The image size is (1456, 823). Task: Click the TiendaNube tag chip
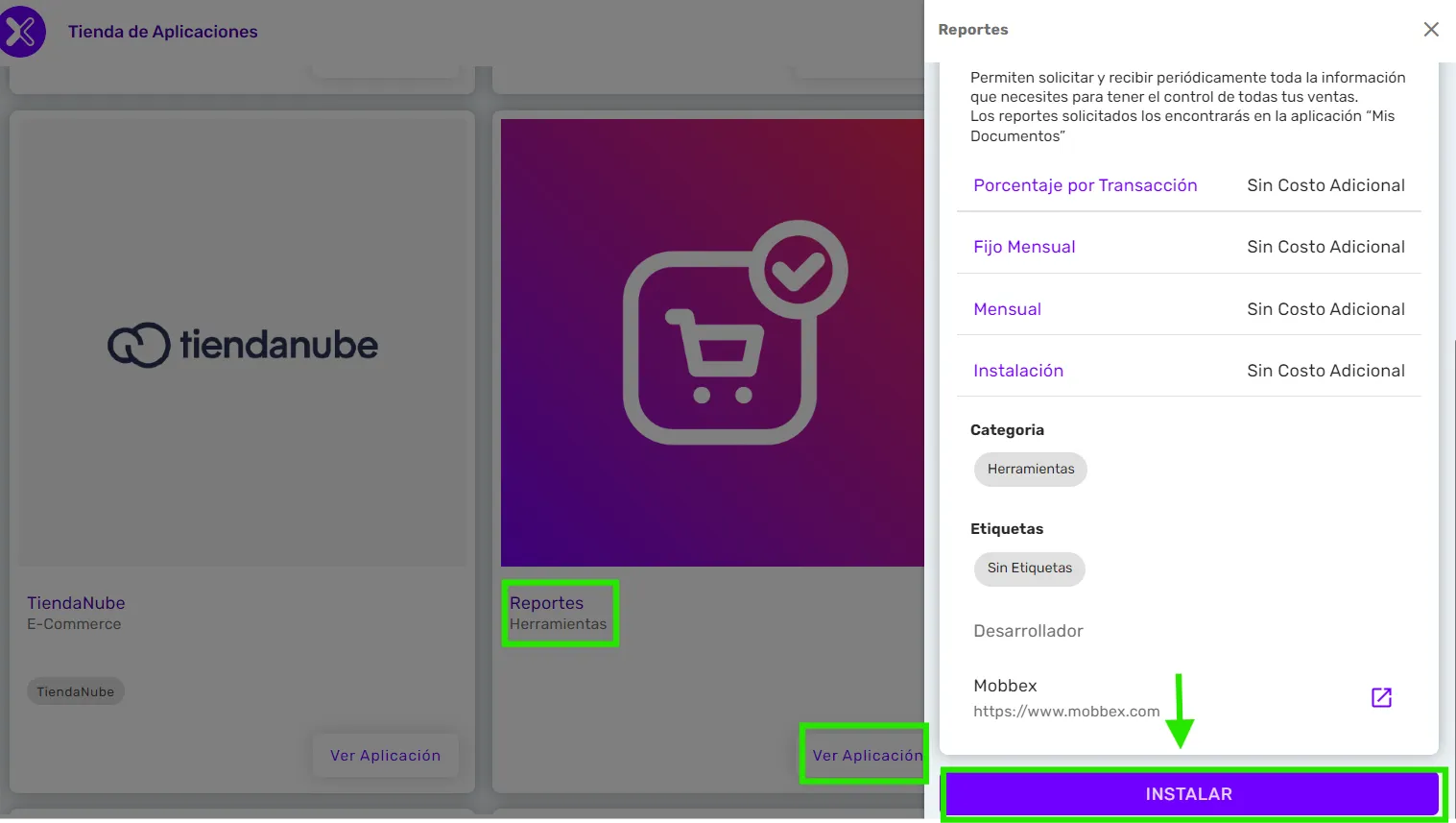76,691
